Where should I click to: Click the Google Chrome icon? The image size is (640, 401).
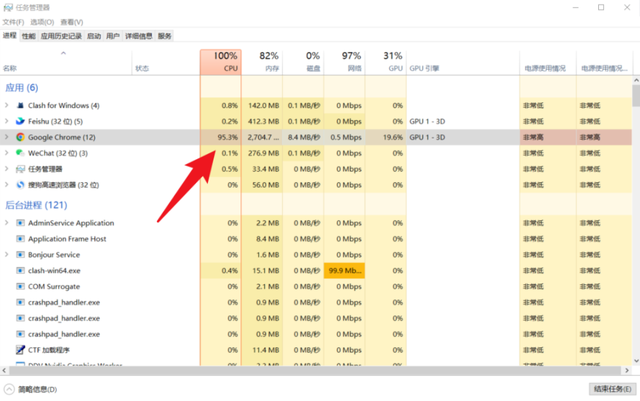tap(20, 137)
